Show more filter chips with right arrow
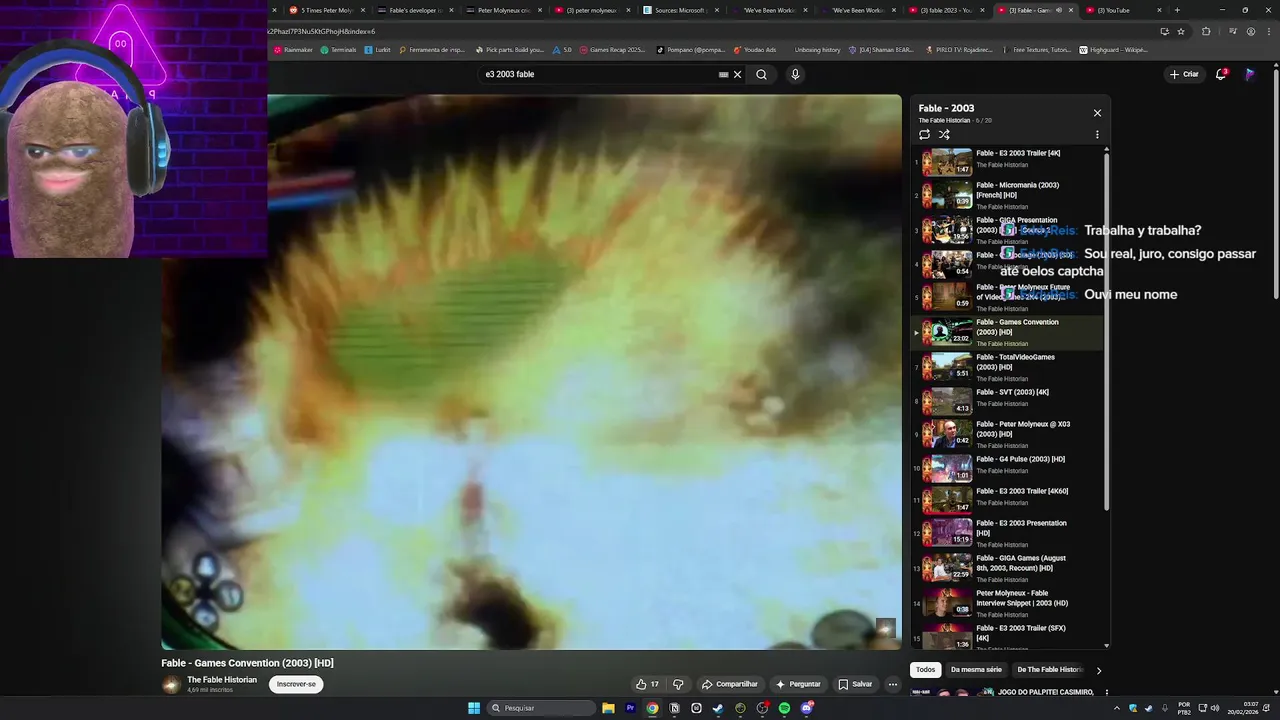Image resolution: width=1280 pixels, height=720 pixels. (1098, 670)
